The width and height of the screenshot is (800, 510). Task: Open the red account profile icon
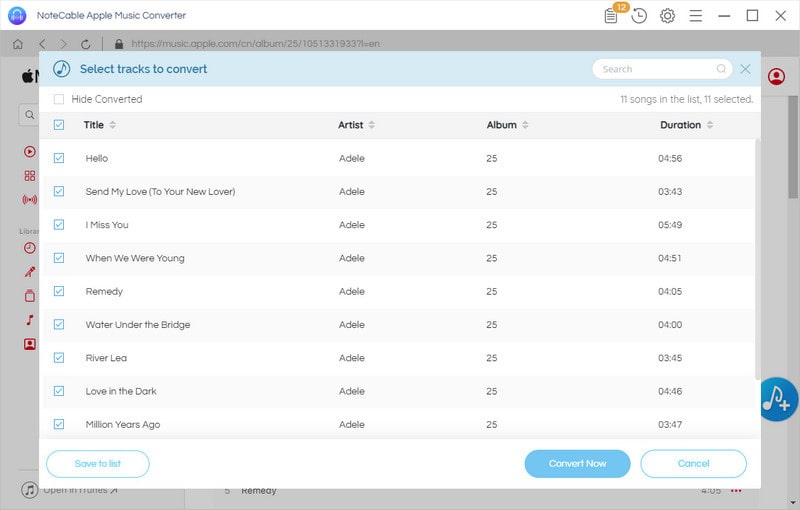click(x=777, y=76)
